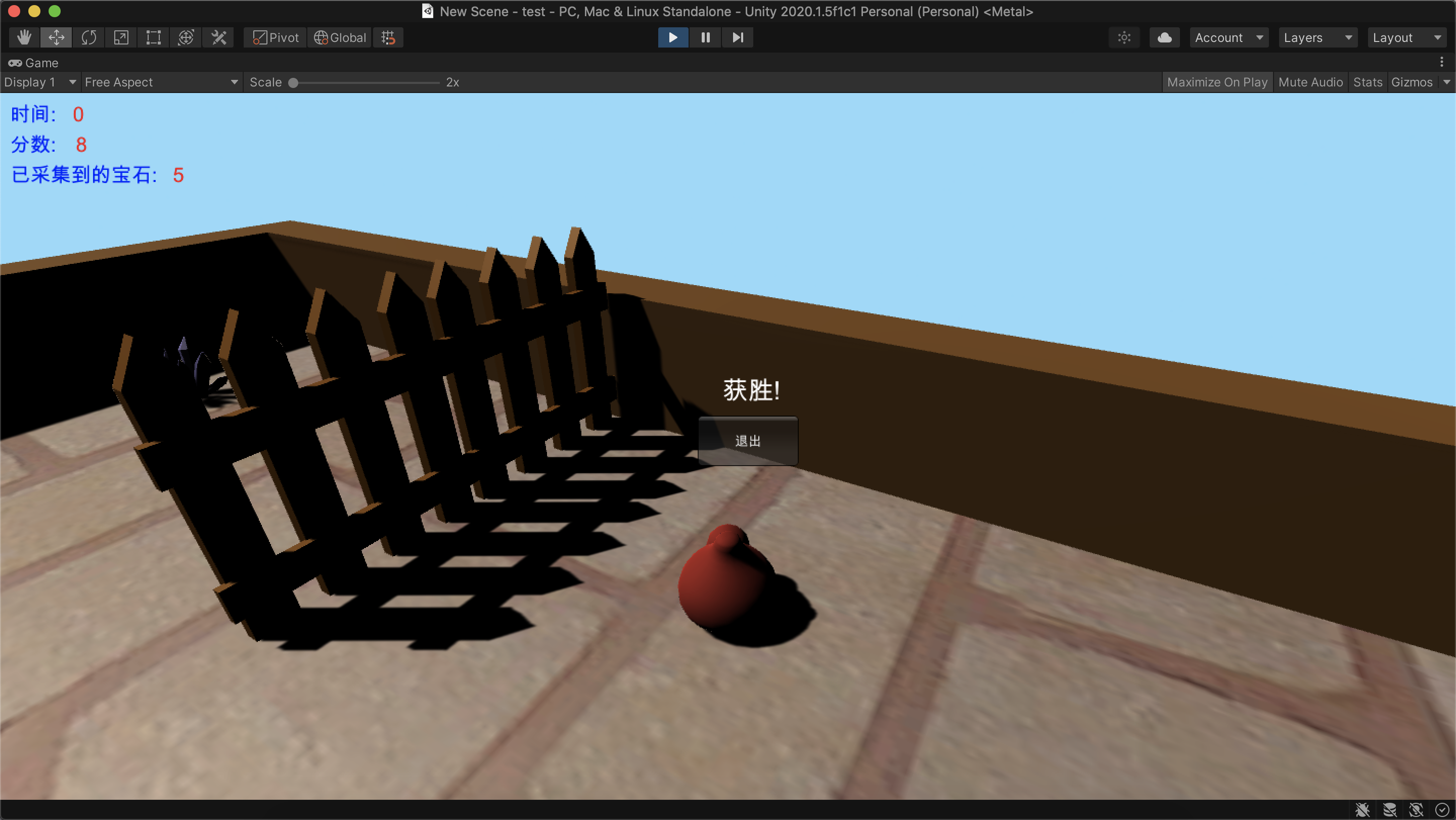
Task: Open the custom editor tools icon
Action: [219, 37]
